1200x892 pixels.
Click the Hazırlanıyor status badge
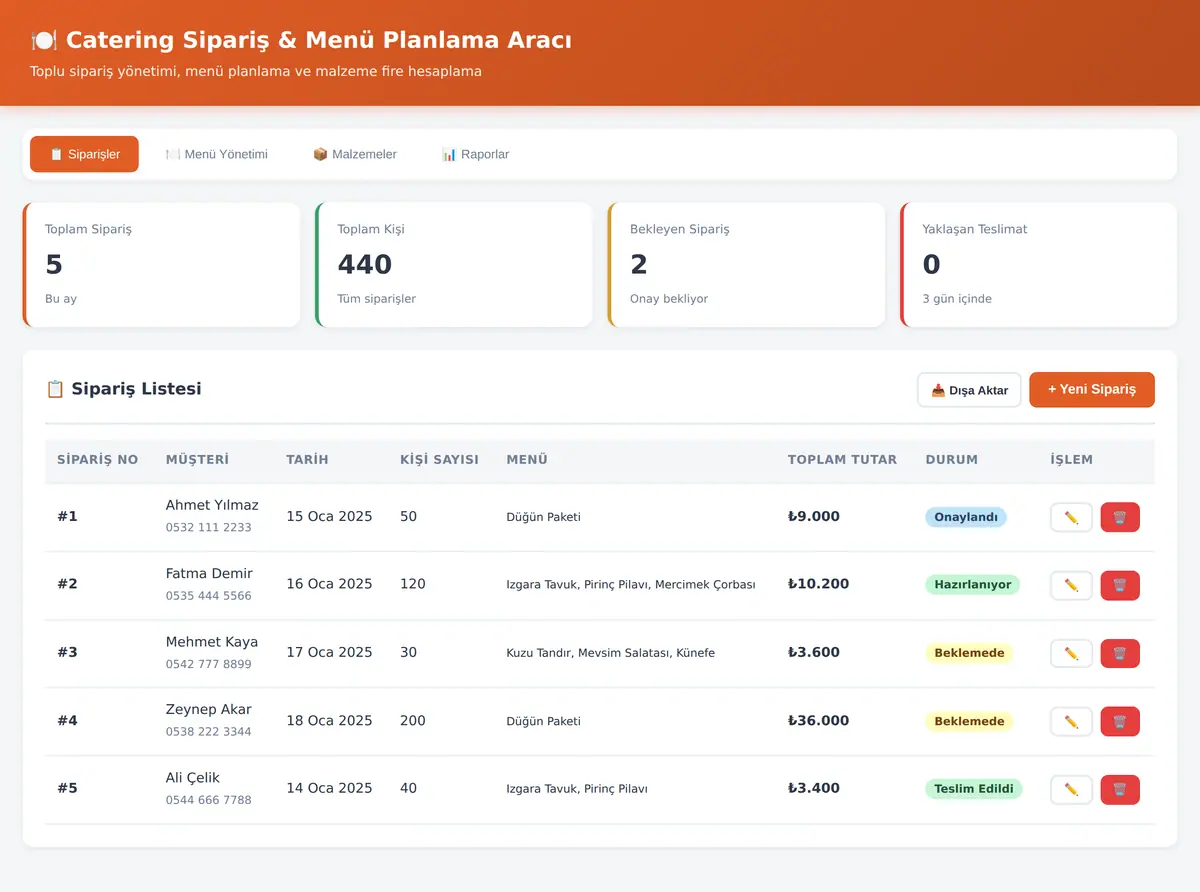972,584
